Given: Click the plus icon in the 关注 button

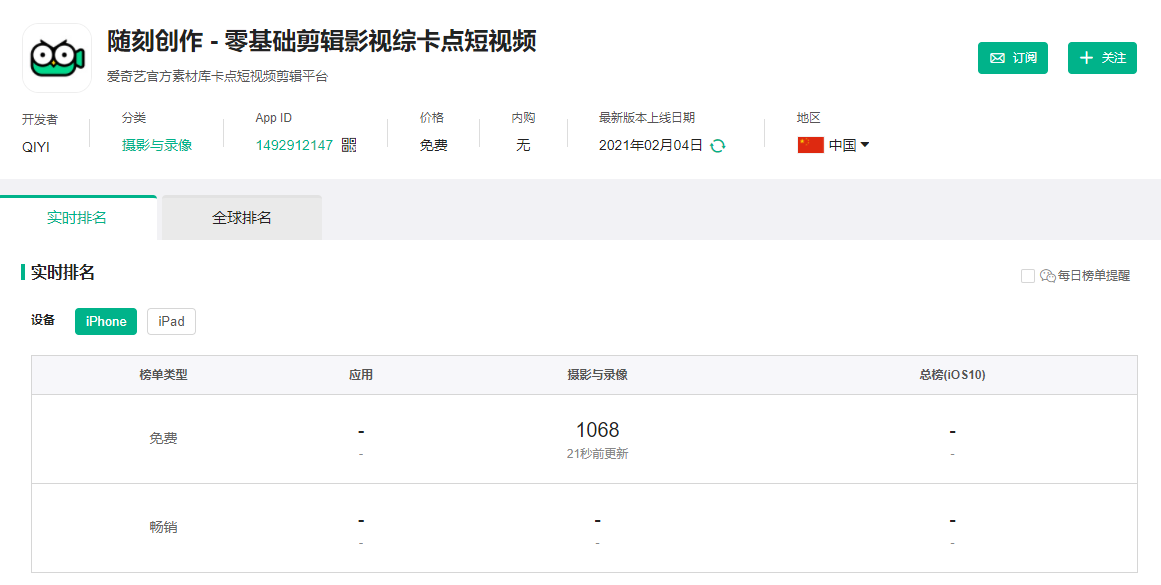Looking at the screenshot, I should point(1087,58).
